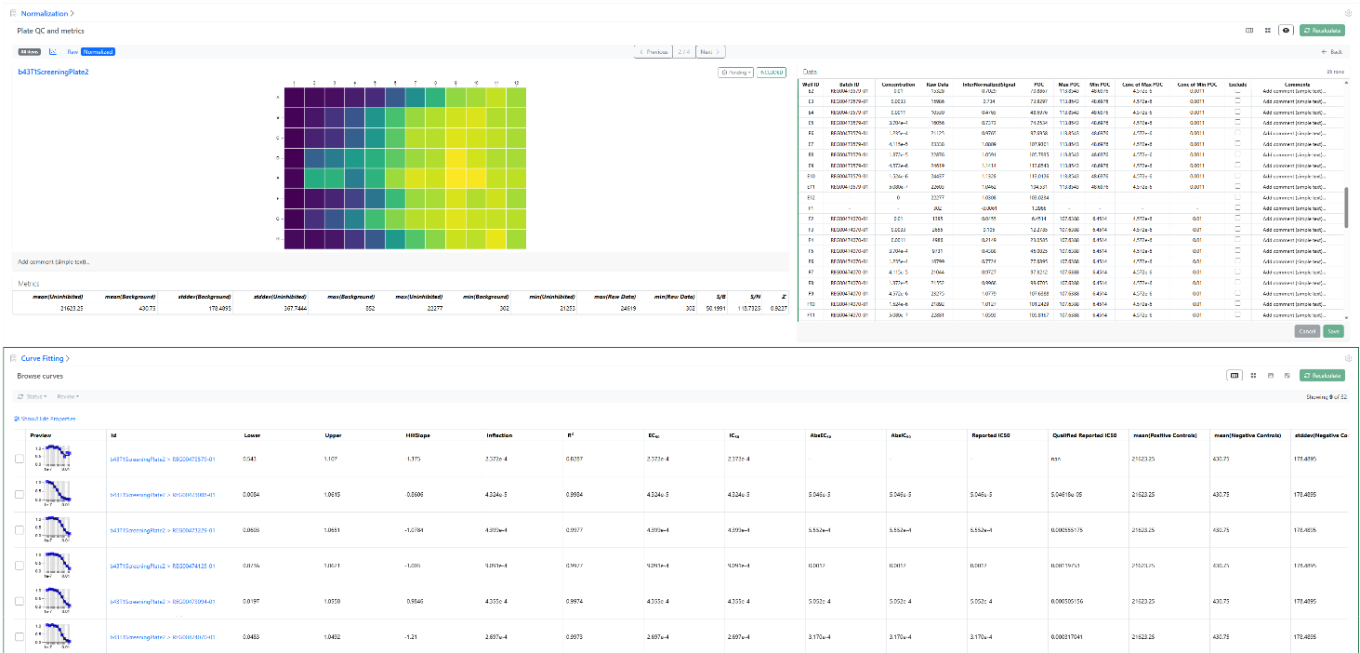Open preview thumbnail of first curve row
Screen dimensions: 1360x653
tap(54, 459)
